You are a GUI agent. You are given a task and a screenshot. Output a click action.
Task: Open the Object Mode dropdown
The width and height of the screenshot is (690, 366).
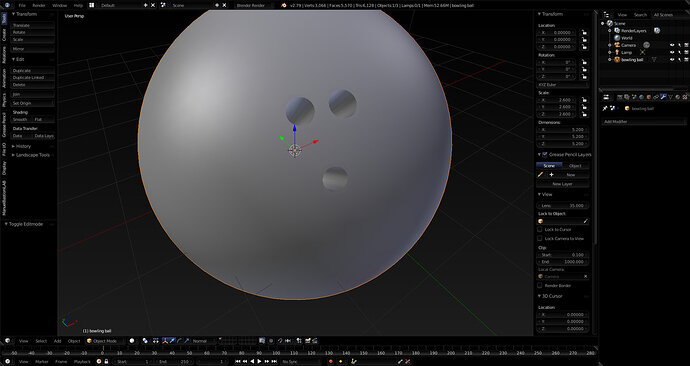pyautogui.click(x=105, y=341)
